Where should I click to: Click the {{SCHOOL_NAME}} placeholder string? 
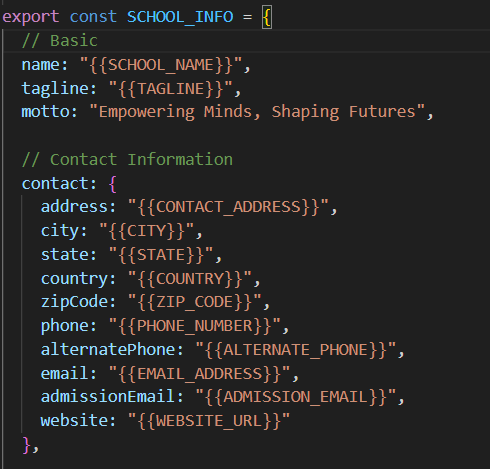[161, 65]
